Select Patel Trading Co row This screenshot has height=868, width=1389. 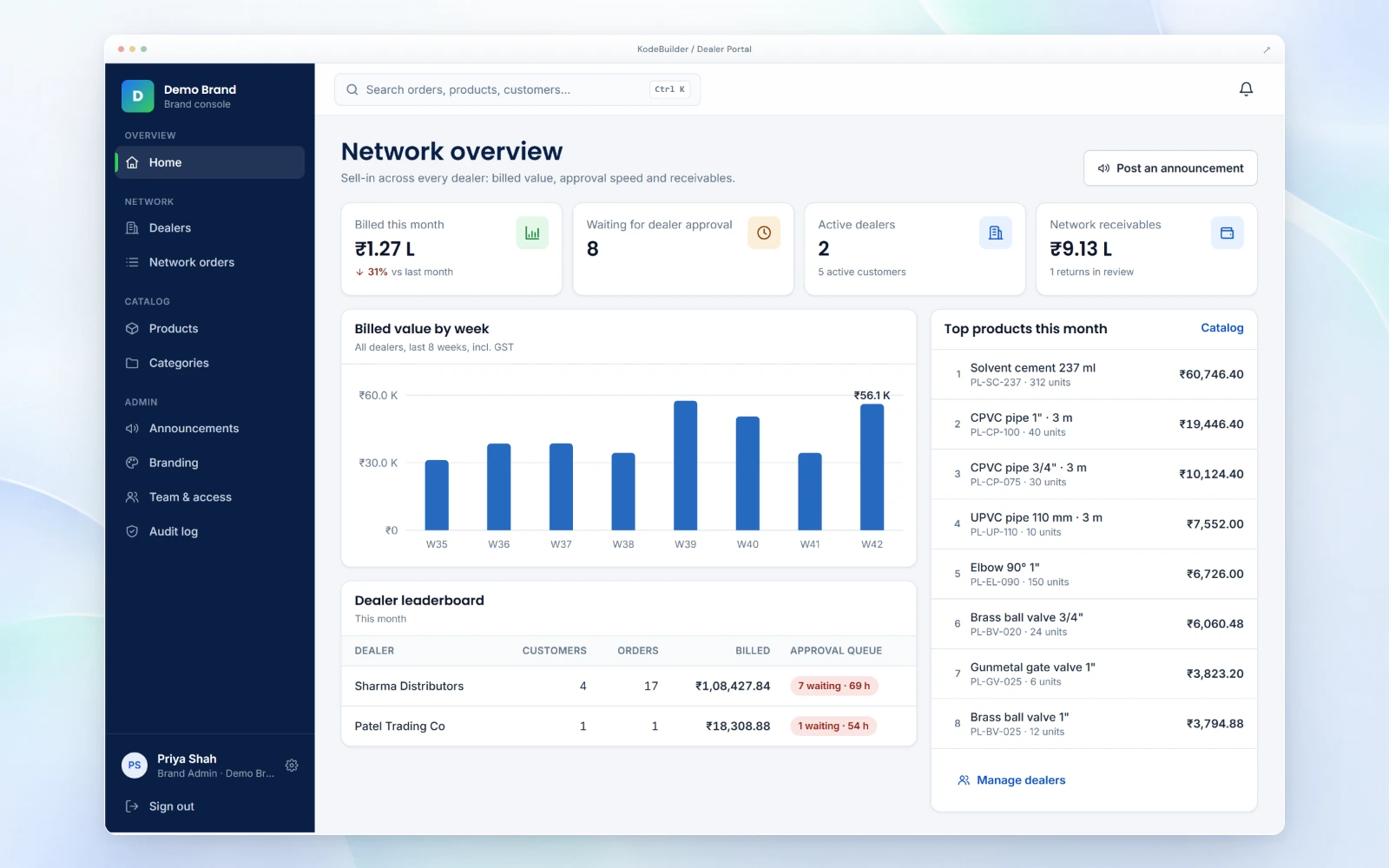[629, 727]
